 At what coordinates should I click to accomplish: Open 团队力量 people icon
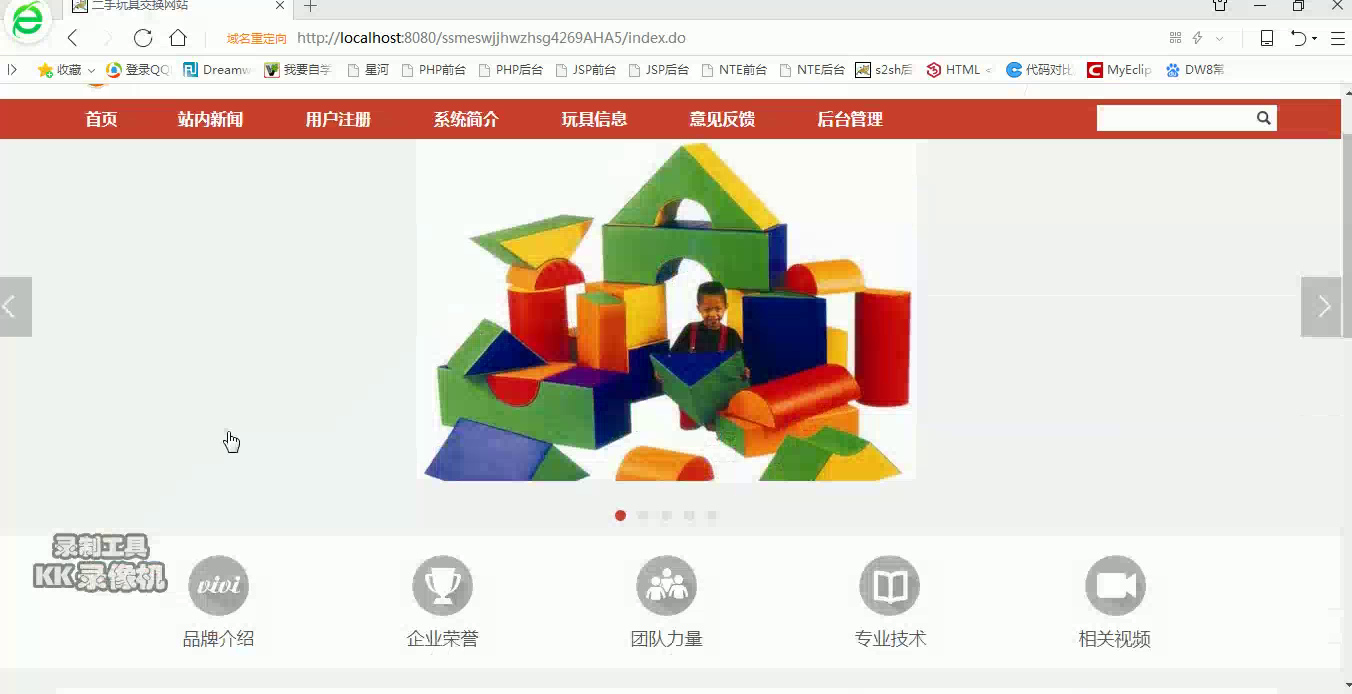click(x=666, y=585)
